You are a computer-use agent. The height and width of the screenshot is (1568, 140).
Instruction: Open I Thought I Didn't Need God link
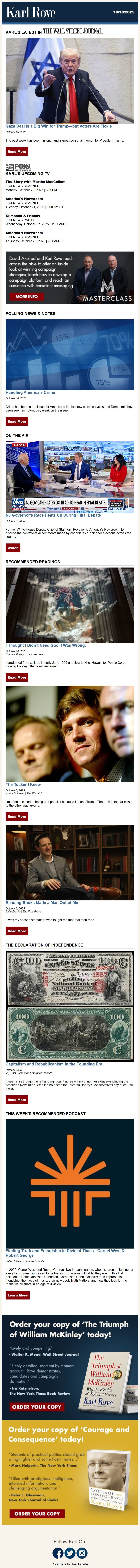45,645
